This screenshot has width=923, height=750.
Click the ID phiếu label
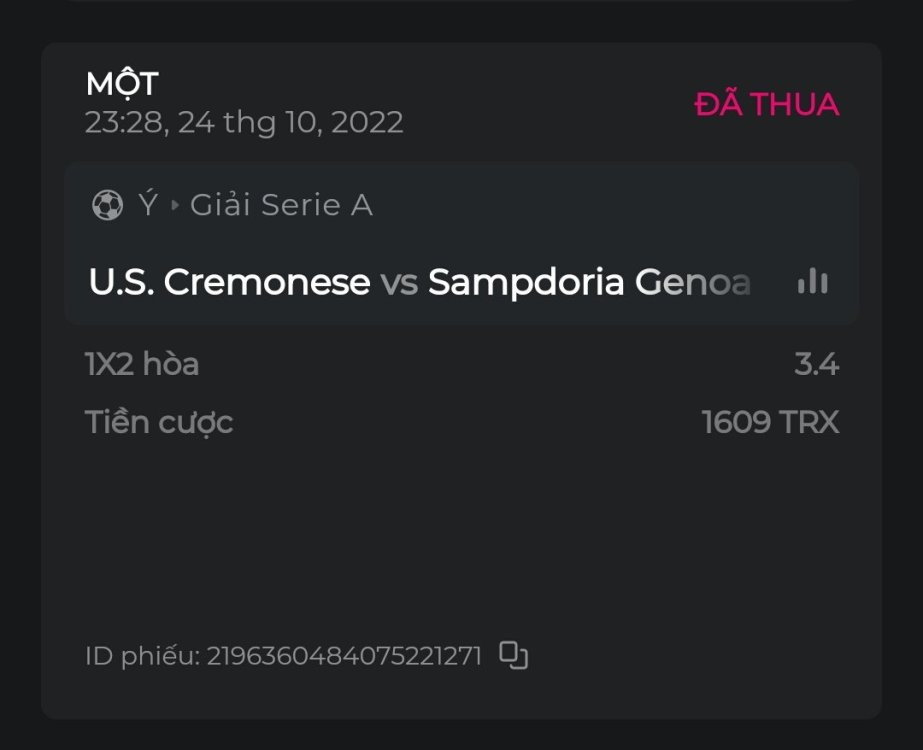pyautogui.click(x=142, y=657)
